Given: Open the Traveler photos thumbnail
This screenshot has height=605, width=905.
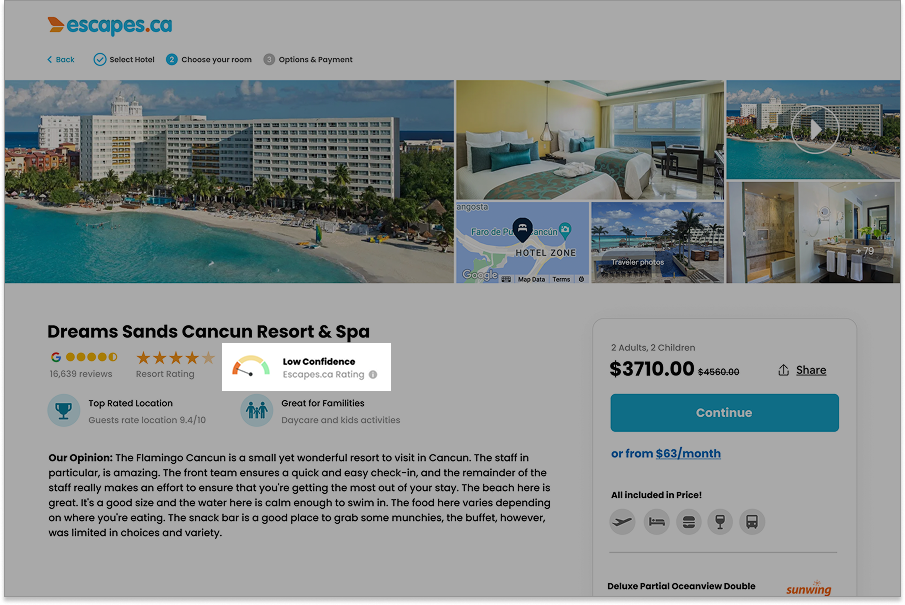Looking at the screenshot, I should click(x=657, y=242).
